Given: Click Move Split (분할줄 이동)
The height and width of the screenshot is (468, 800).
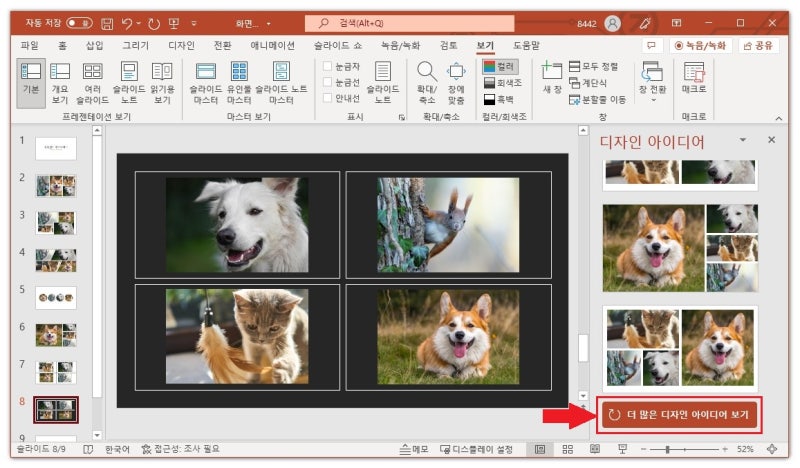Looking at the screenshot, I should coord(597,100).
